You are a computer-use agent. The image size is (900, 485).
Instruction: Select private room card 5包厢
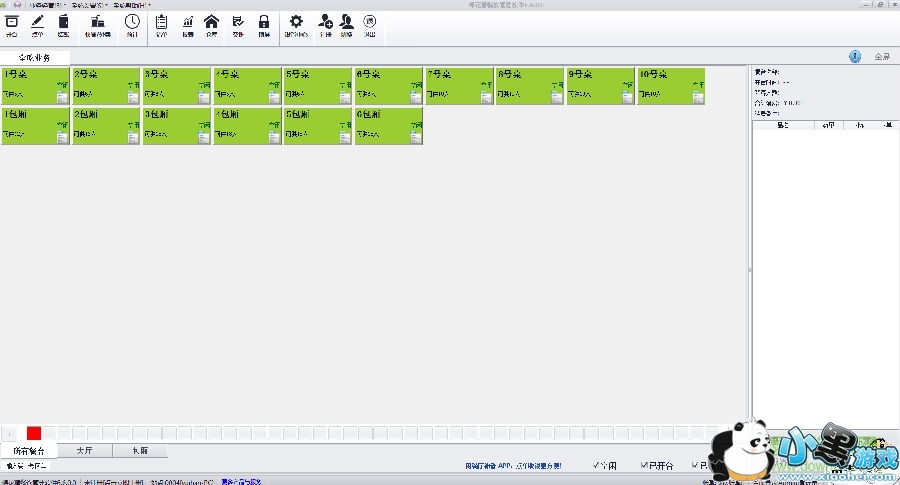click(317, 126)
